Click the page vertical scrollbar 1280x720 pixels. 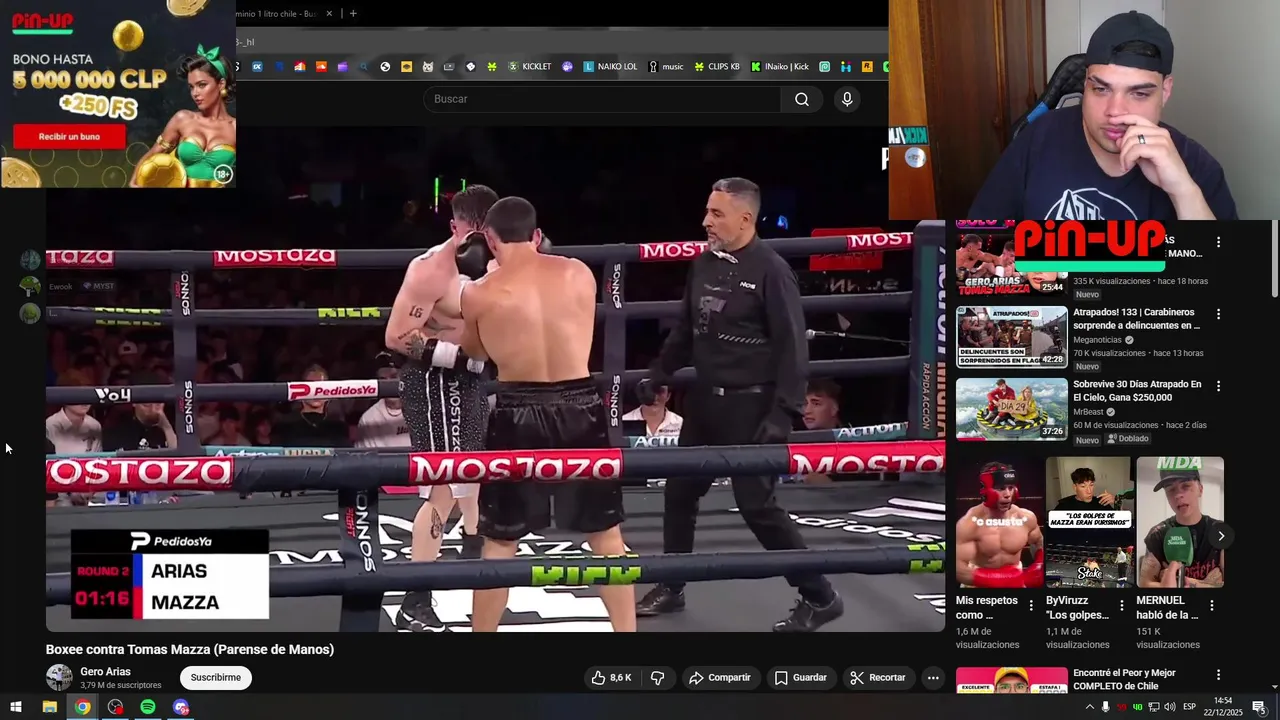[x=1274, y=258]
